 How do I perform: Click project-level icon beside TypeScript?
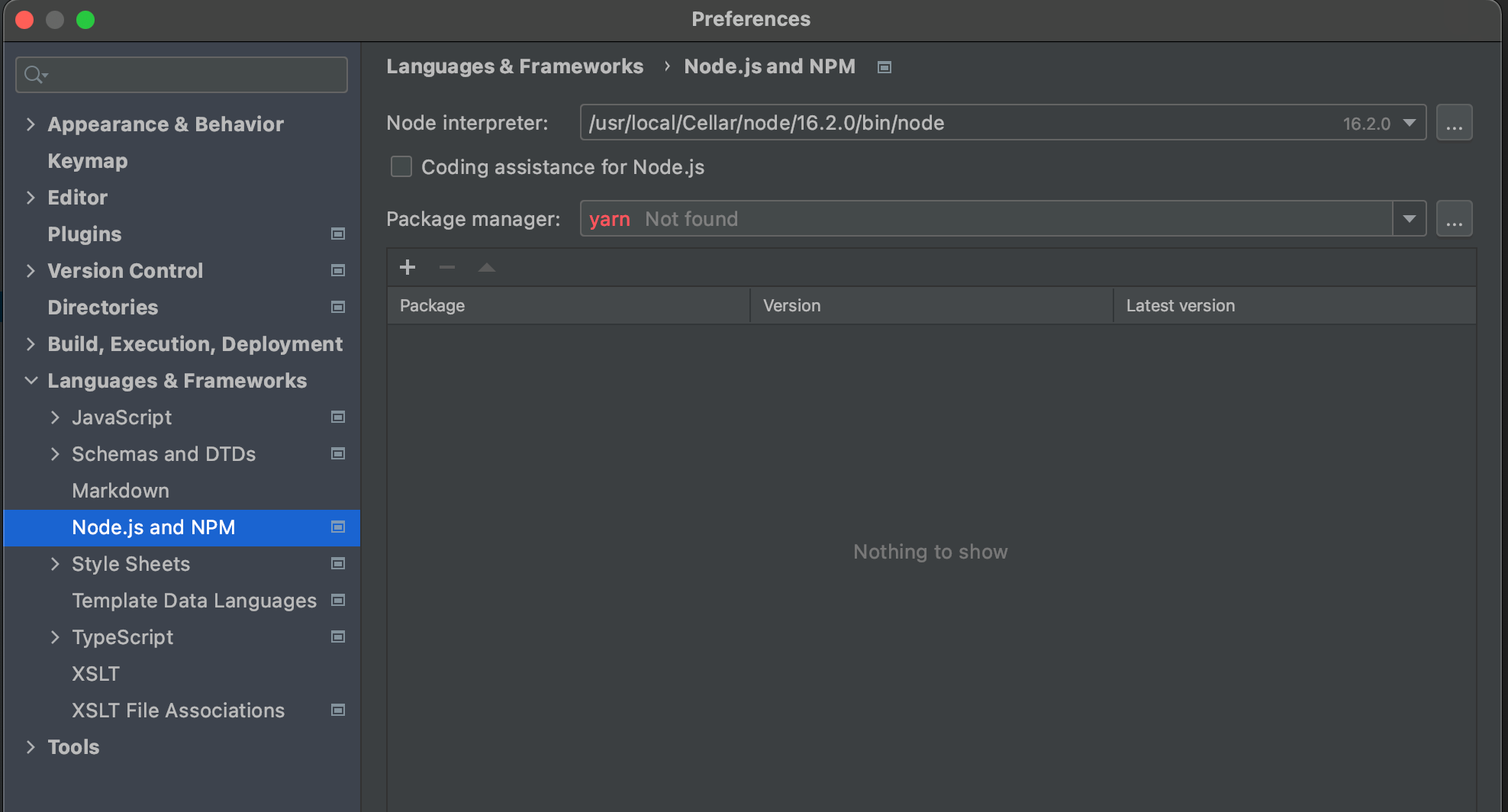(337, 637)
